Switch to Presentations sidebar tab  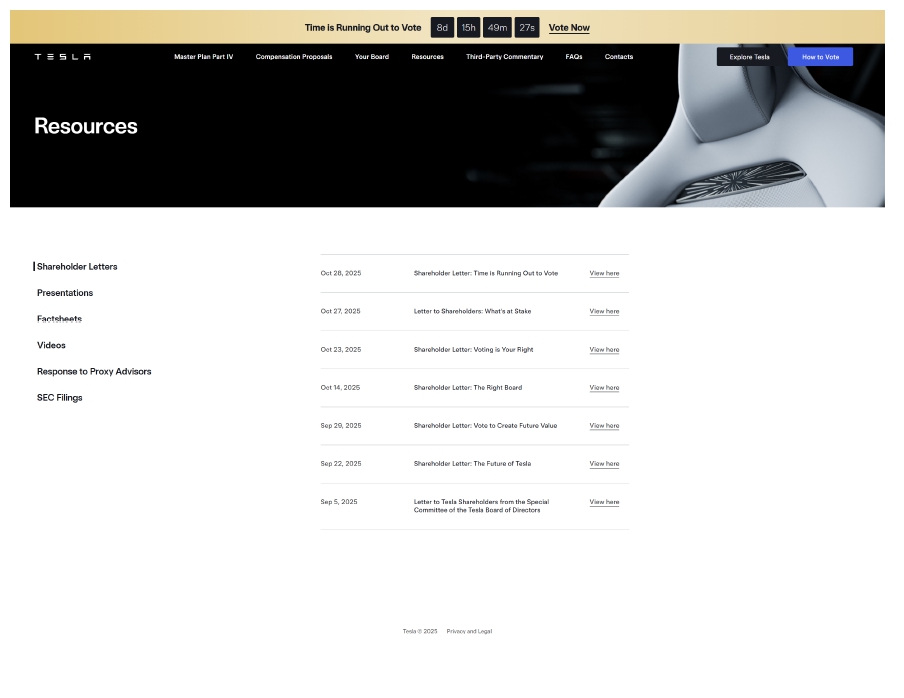point(65,293)
